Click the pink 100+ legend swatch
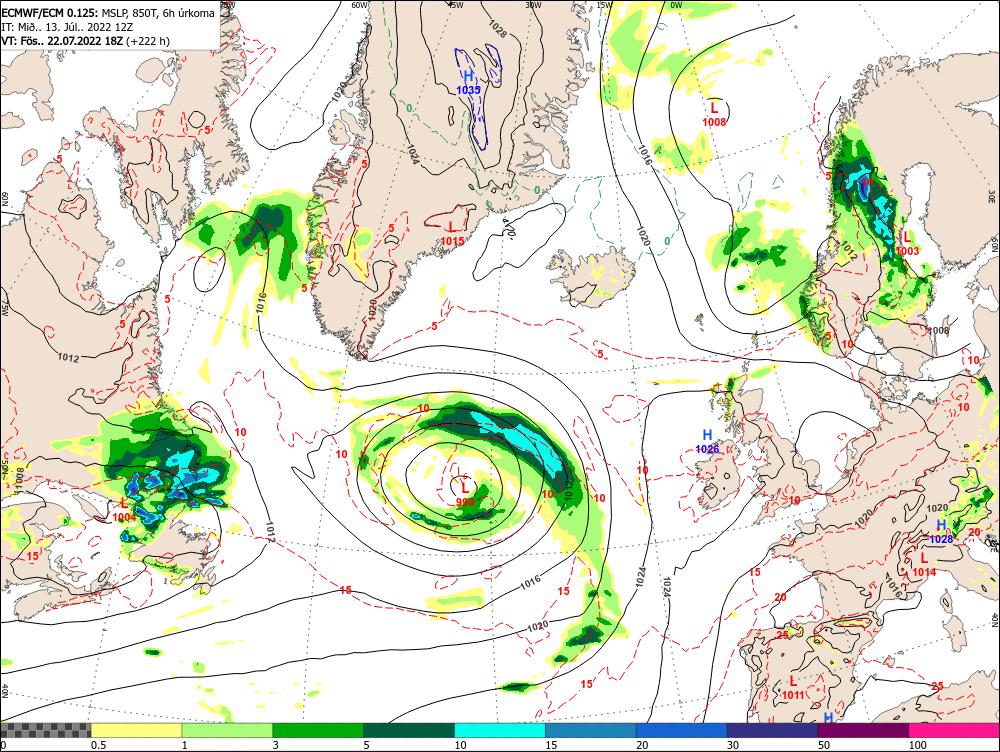 coord(954,730)
